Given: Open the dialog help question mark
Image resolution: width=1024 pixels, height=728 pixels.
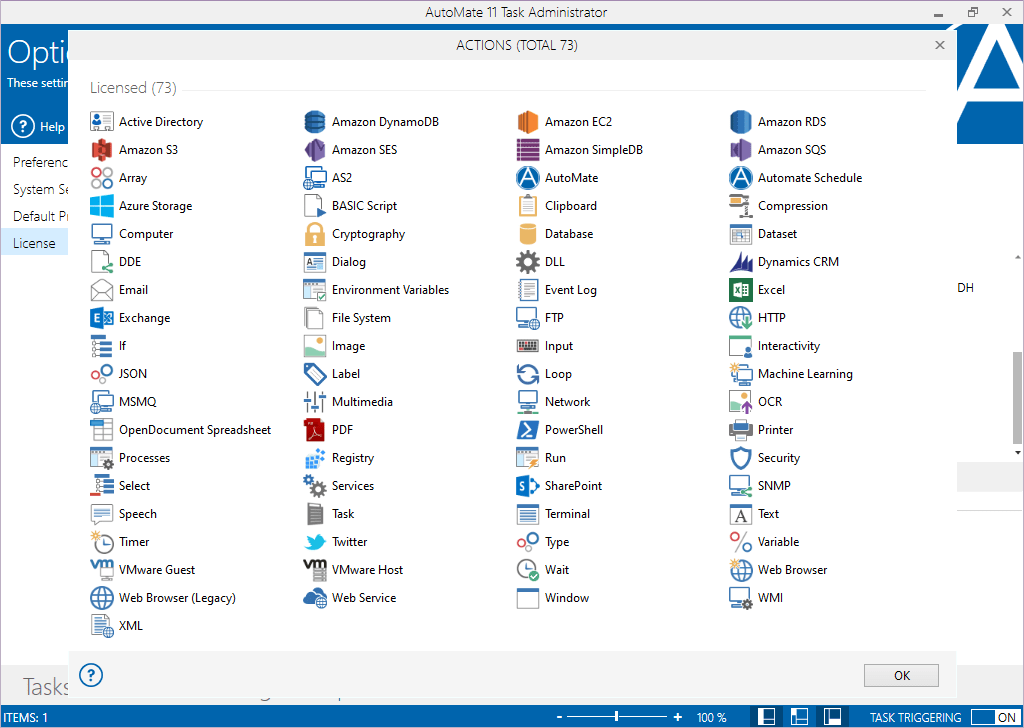Looking at the screenshot, I should pyautogui.click(x=91, y=675).
